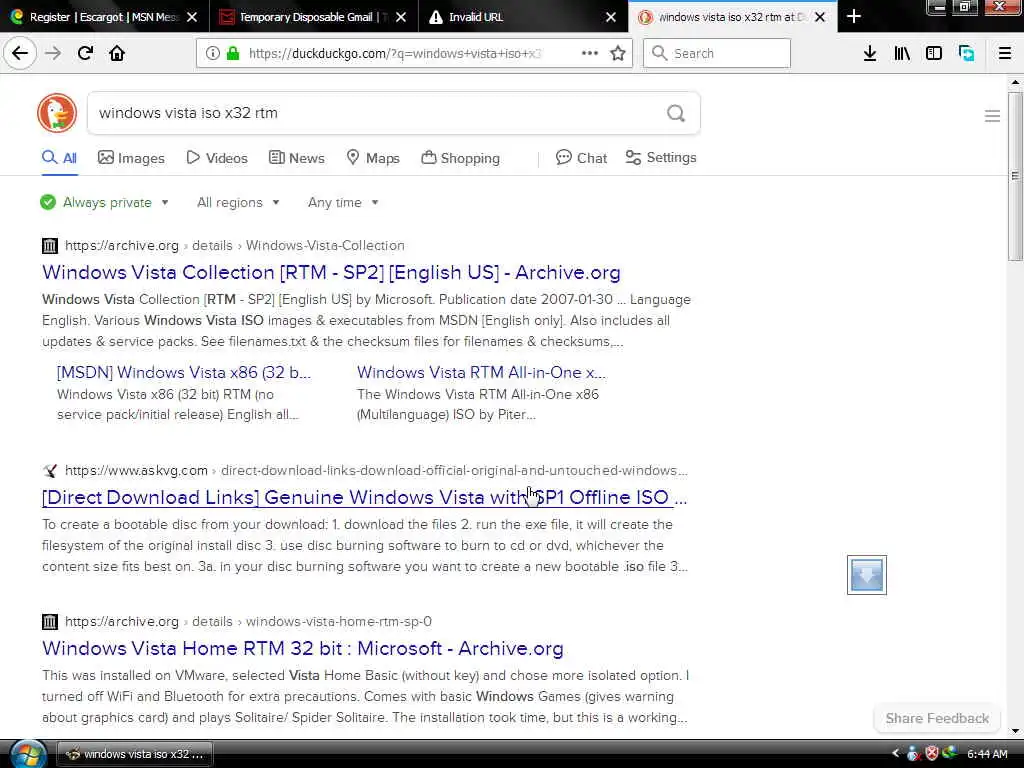Go back with the browser back arrow
This screenshot has height=768, width=1024.
tap(20, 53)
